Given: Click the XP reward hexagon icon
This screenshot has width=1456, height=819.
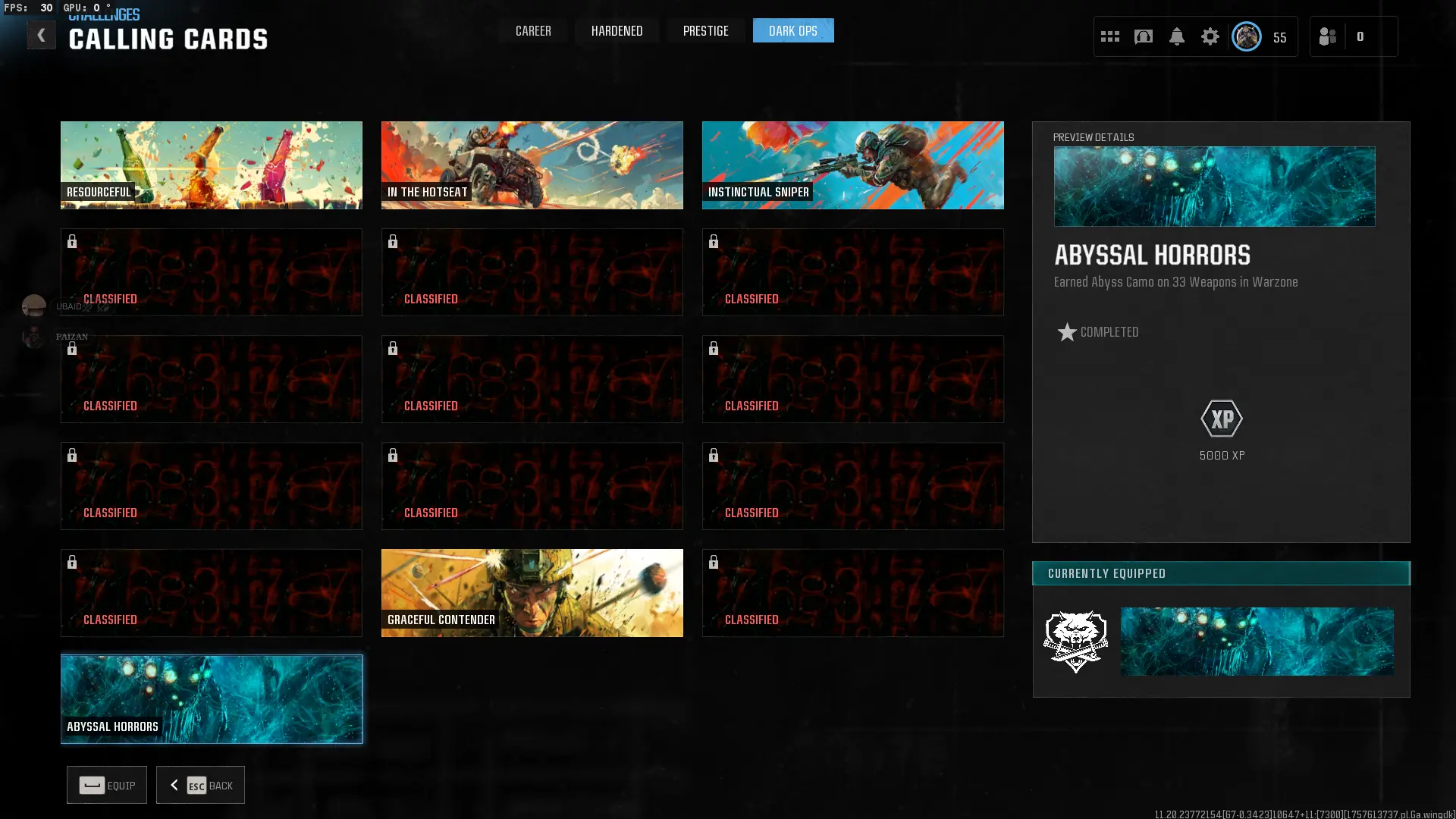Looking at the screenshot, I should point(1221,419).
